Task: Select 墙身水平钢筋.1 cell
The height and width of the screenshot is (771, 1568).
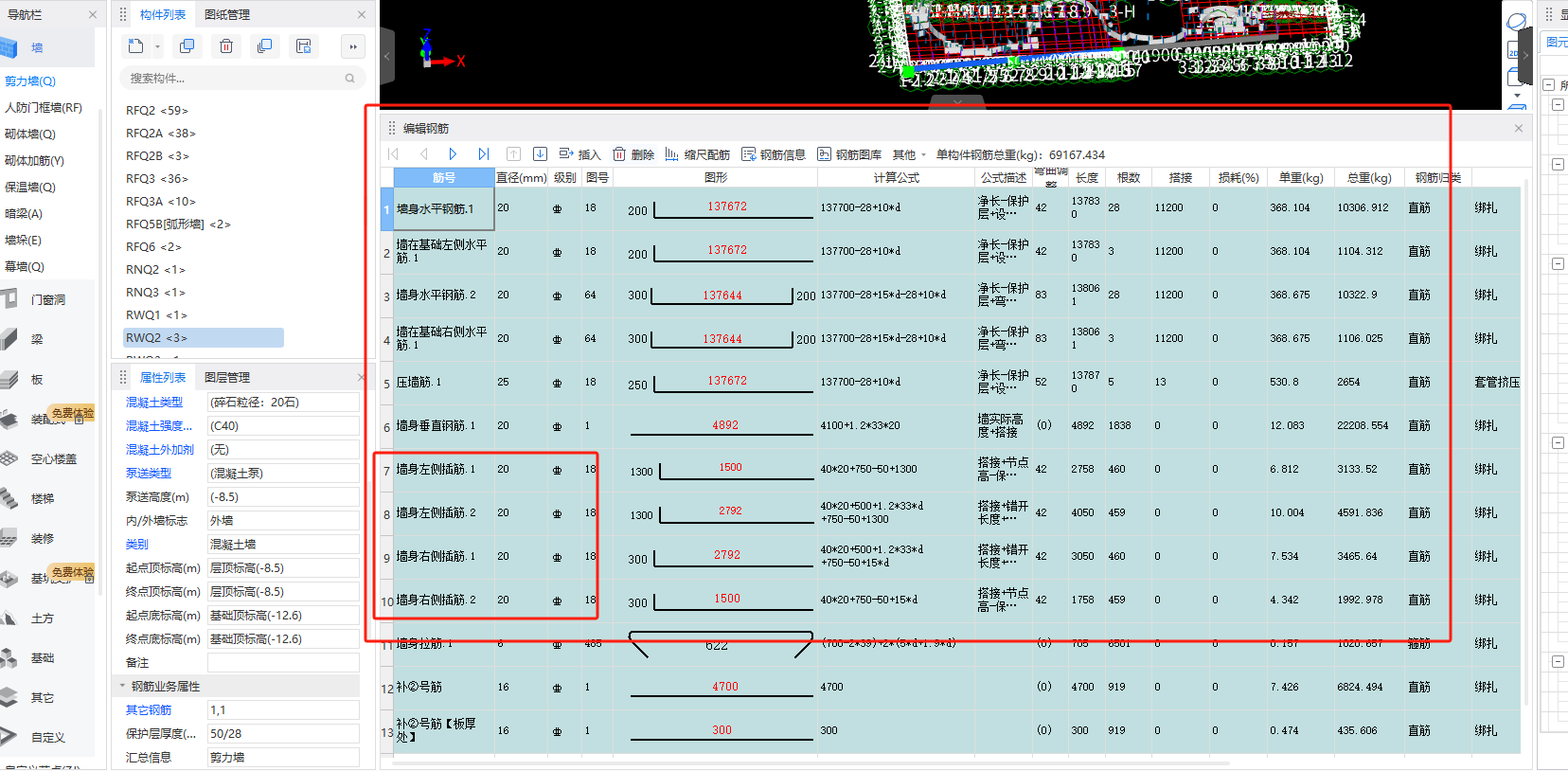Action: [x=444, y=208]
